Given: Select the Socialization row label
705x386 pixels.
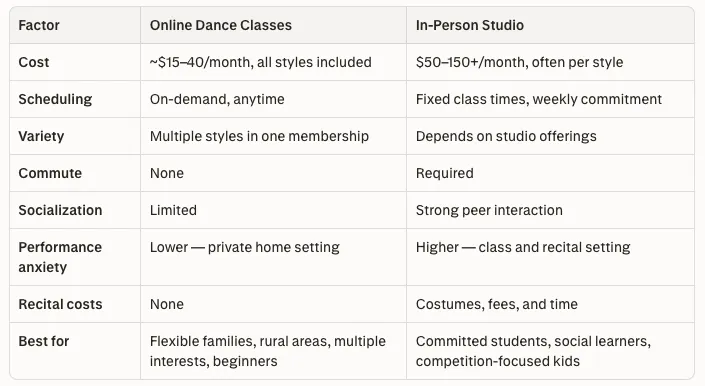Looking at the screenshot, I should tap(60, 210).
